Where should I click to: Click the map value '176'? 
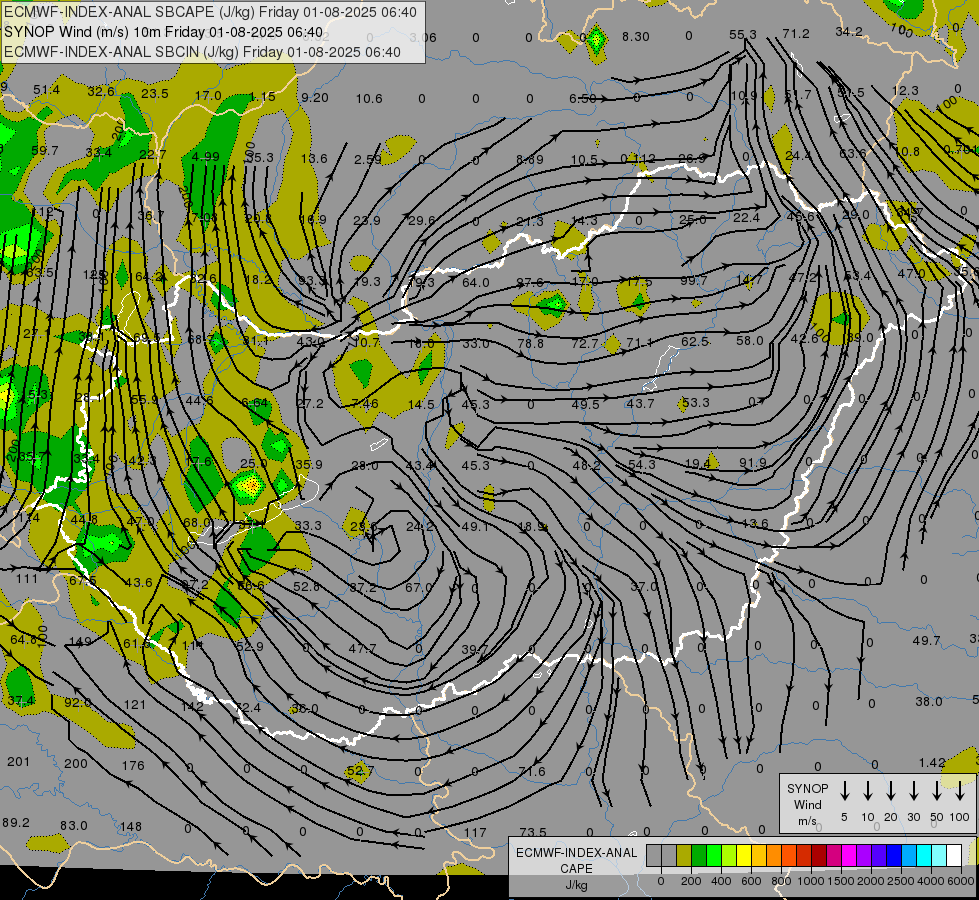tap(133, 765)
